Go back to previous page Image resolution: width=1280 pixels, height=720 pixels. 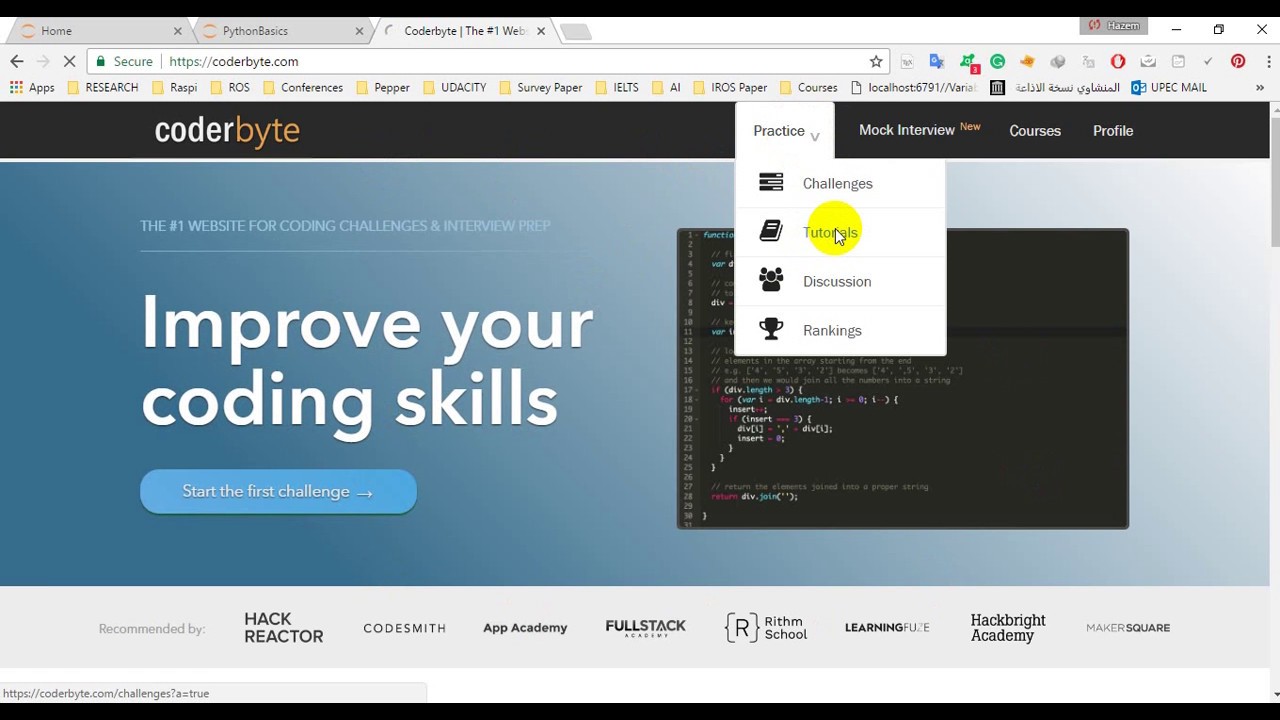[17, 61]
